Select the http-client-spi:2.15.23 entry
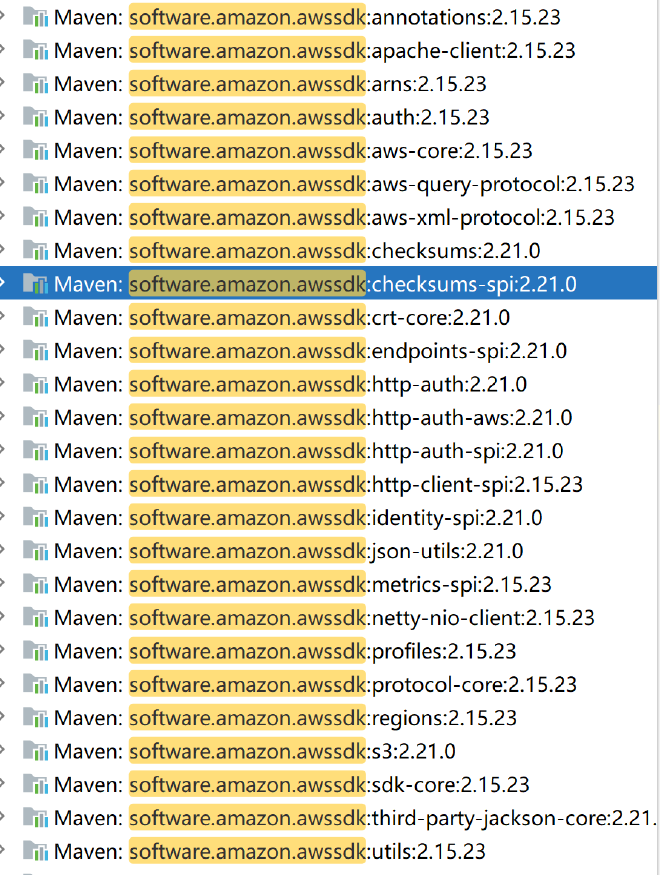The width and height of the screenshot is (660, 875). 476,484
